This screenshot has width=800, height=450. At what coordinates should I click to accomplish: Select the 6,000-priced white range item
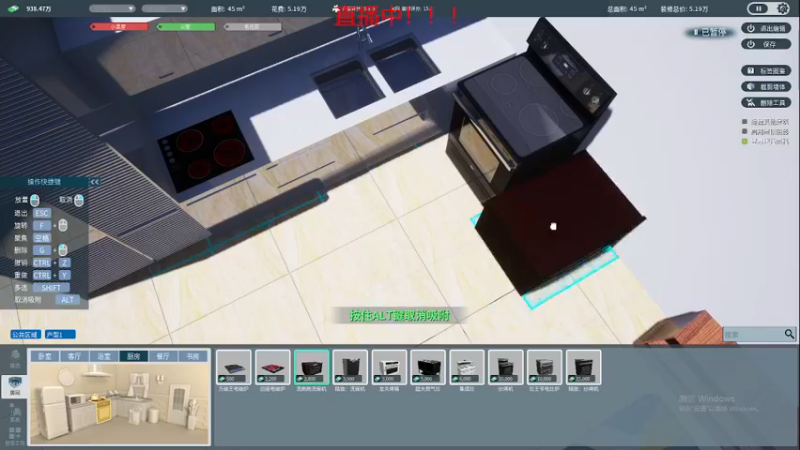click(x=467, y=367)
